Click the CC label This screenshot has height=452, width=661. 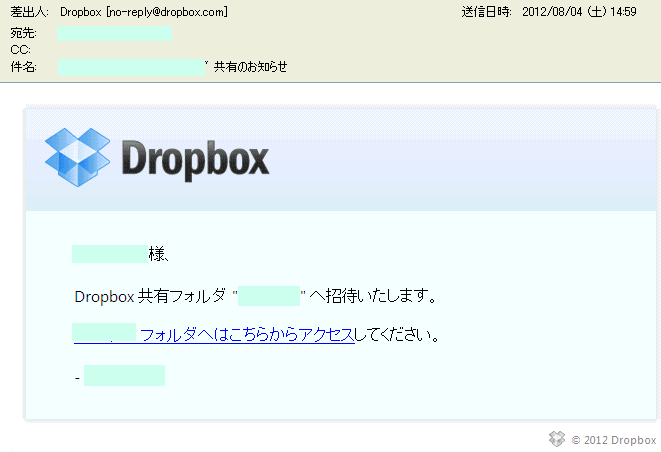pyautogui.click(x=20, y=50)
